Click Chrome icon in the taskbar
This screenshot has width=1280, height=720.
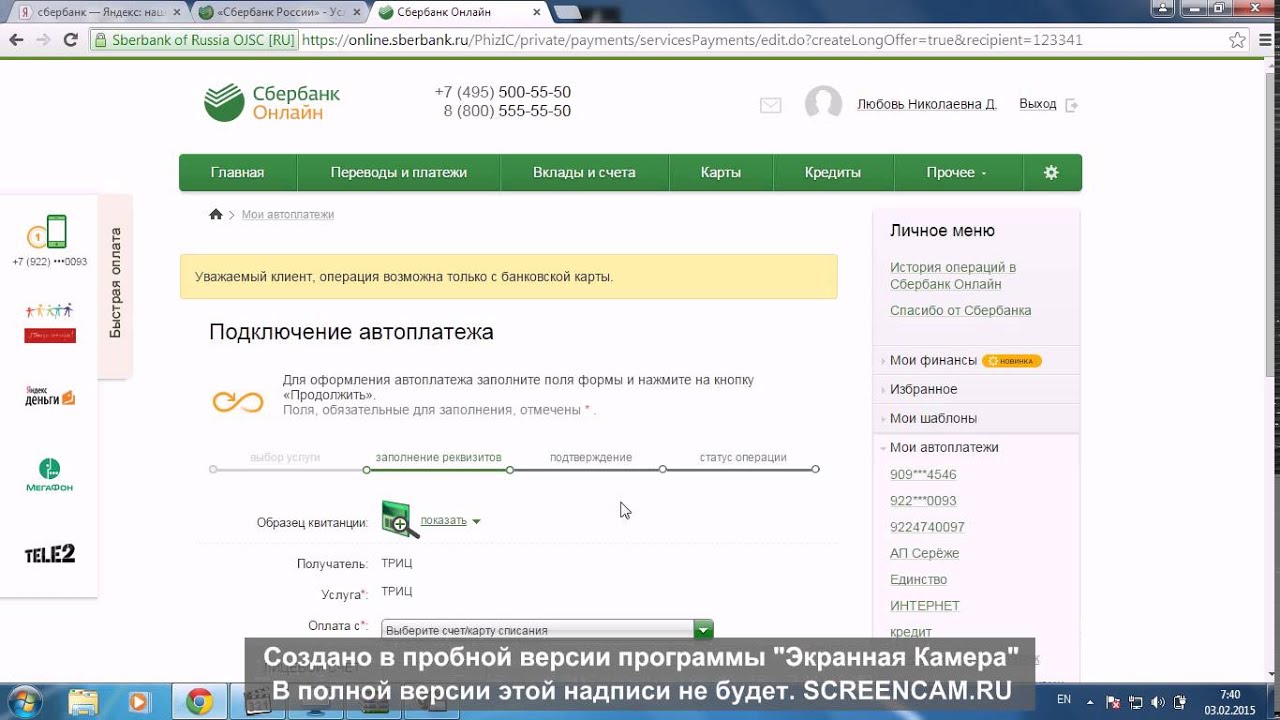[199, 702]
